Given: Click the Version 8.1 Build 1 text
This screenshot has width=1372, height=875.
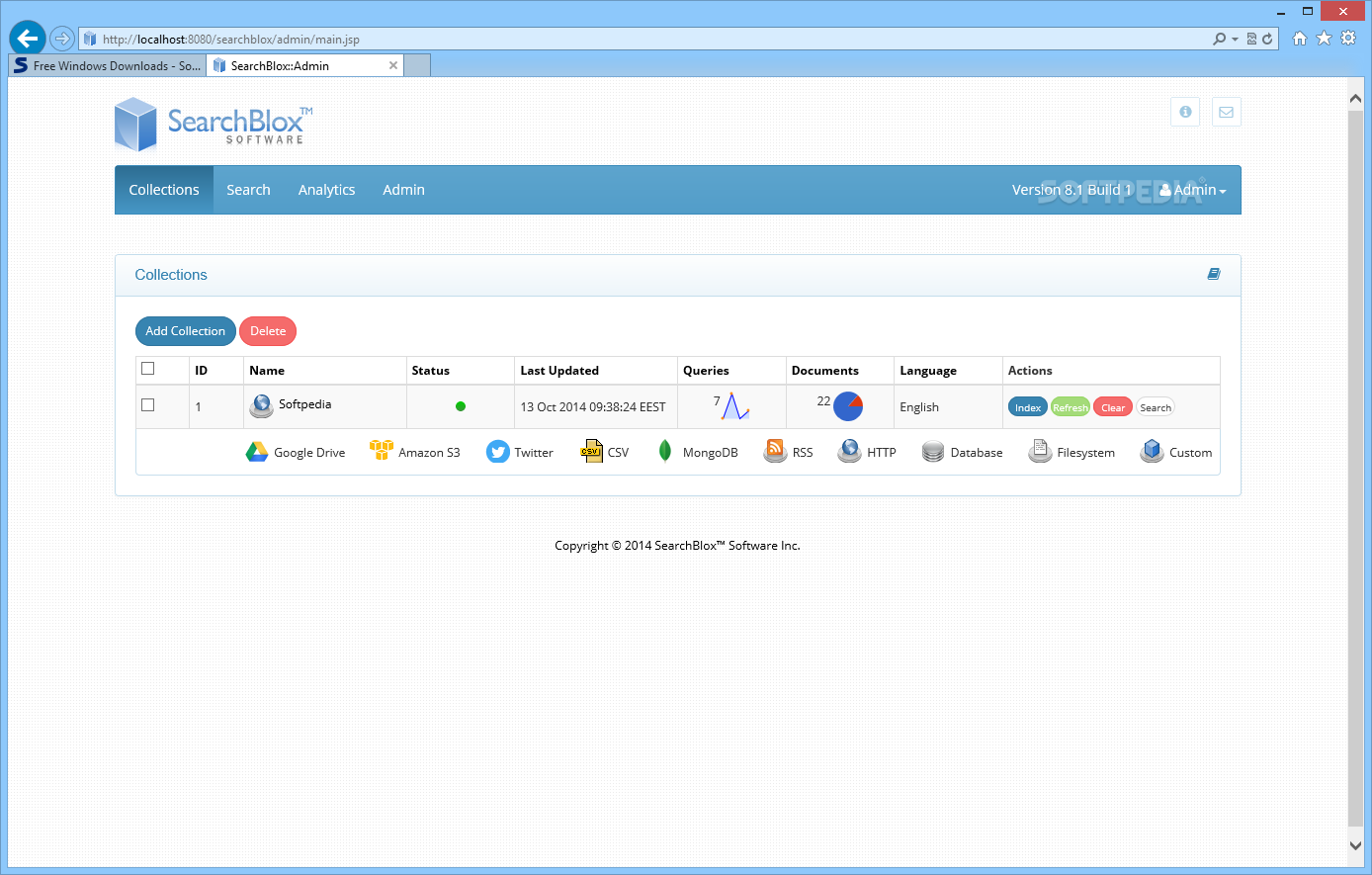Looking at the screenshot, I should (x=1072, y=190).
